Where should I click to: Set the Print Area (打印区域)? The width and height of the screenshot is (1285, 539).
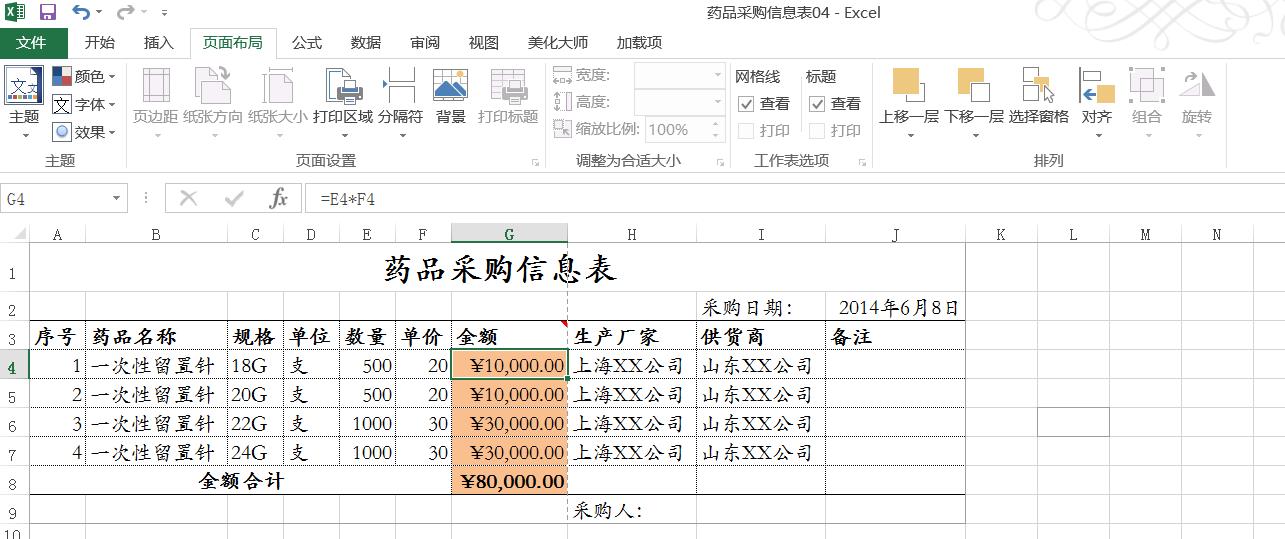(343, 104)
